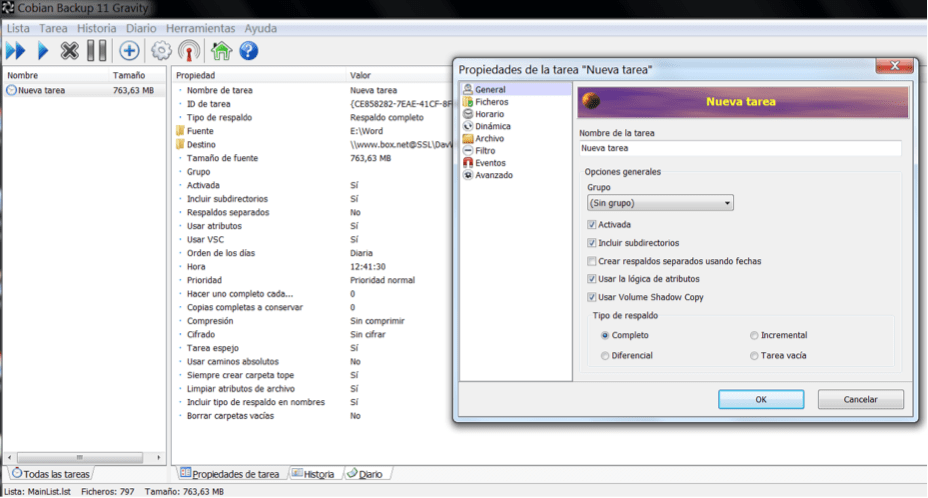
Task: Add new task with plus icon
Action: click(x=129, y=51)
